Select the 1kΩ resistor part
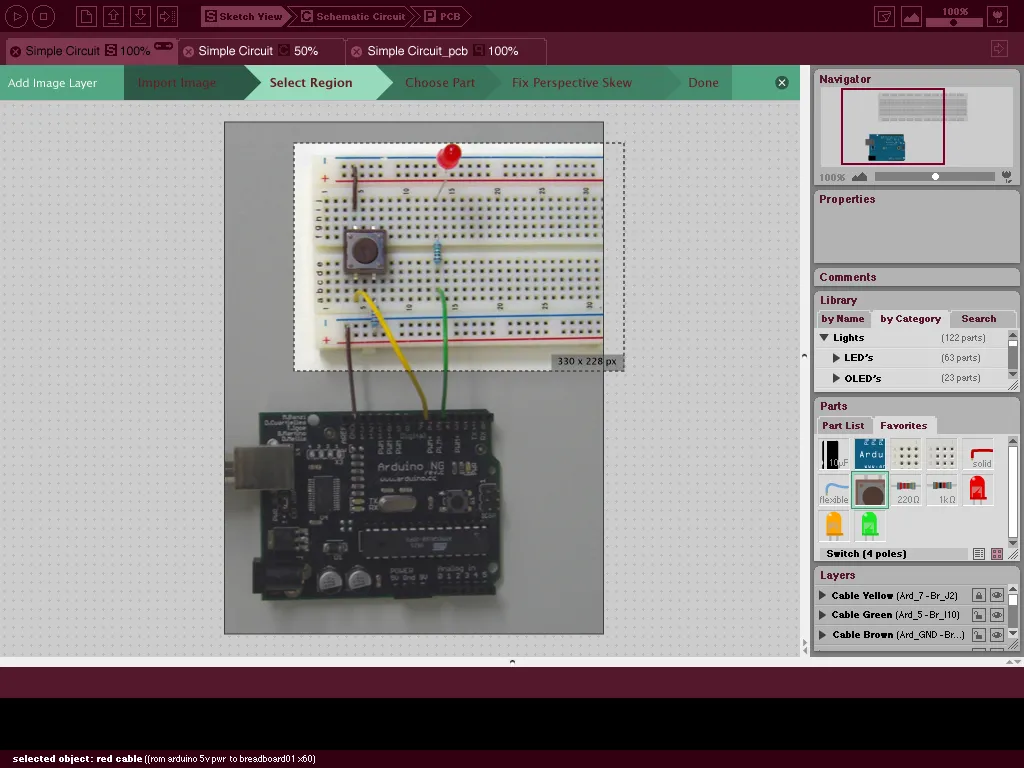 (942, 490)
